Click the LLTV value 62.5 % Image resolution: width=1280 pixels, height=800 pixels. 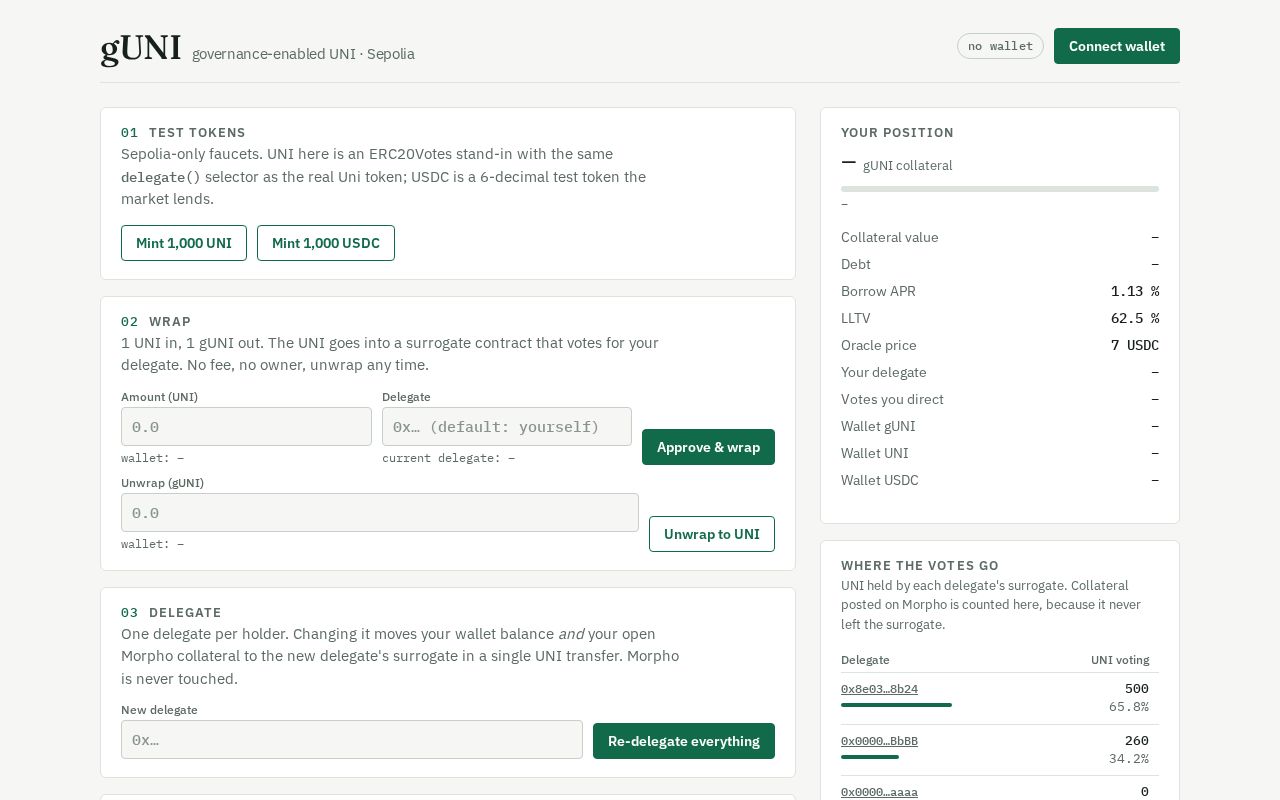pos(1135,318)
